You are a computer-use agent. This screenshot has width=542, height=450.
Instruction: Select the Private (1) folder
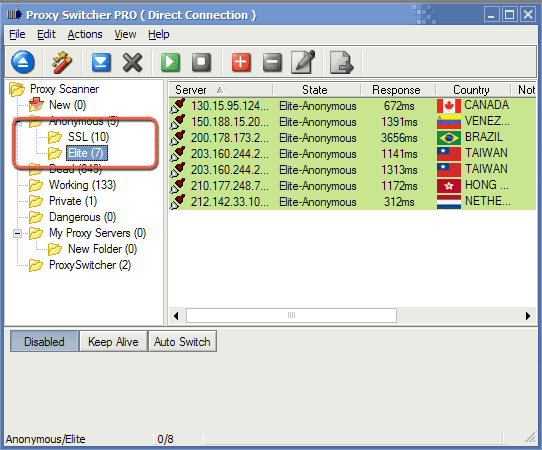tap(73, 201)
